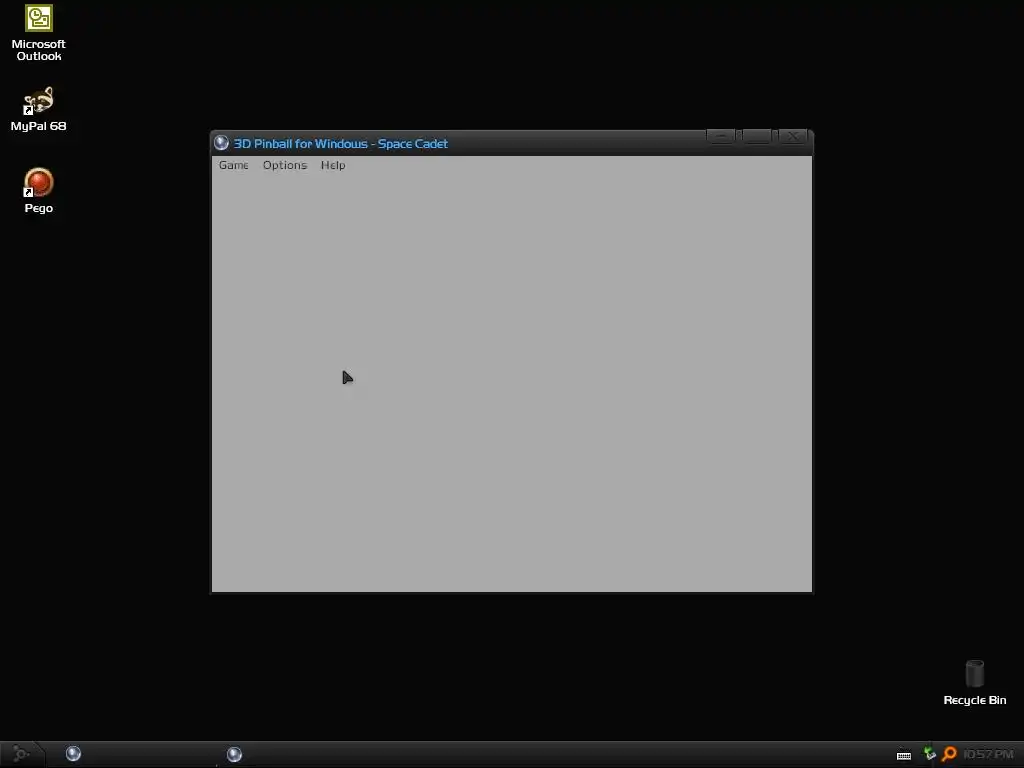This screenshot has height=768, width=1024.
Task: Open the Help menu in 3D Pinball
Action: pos(333,165)
